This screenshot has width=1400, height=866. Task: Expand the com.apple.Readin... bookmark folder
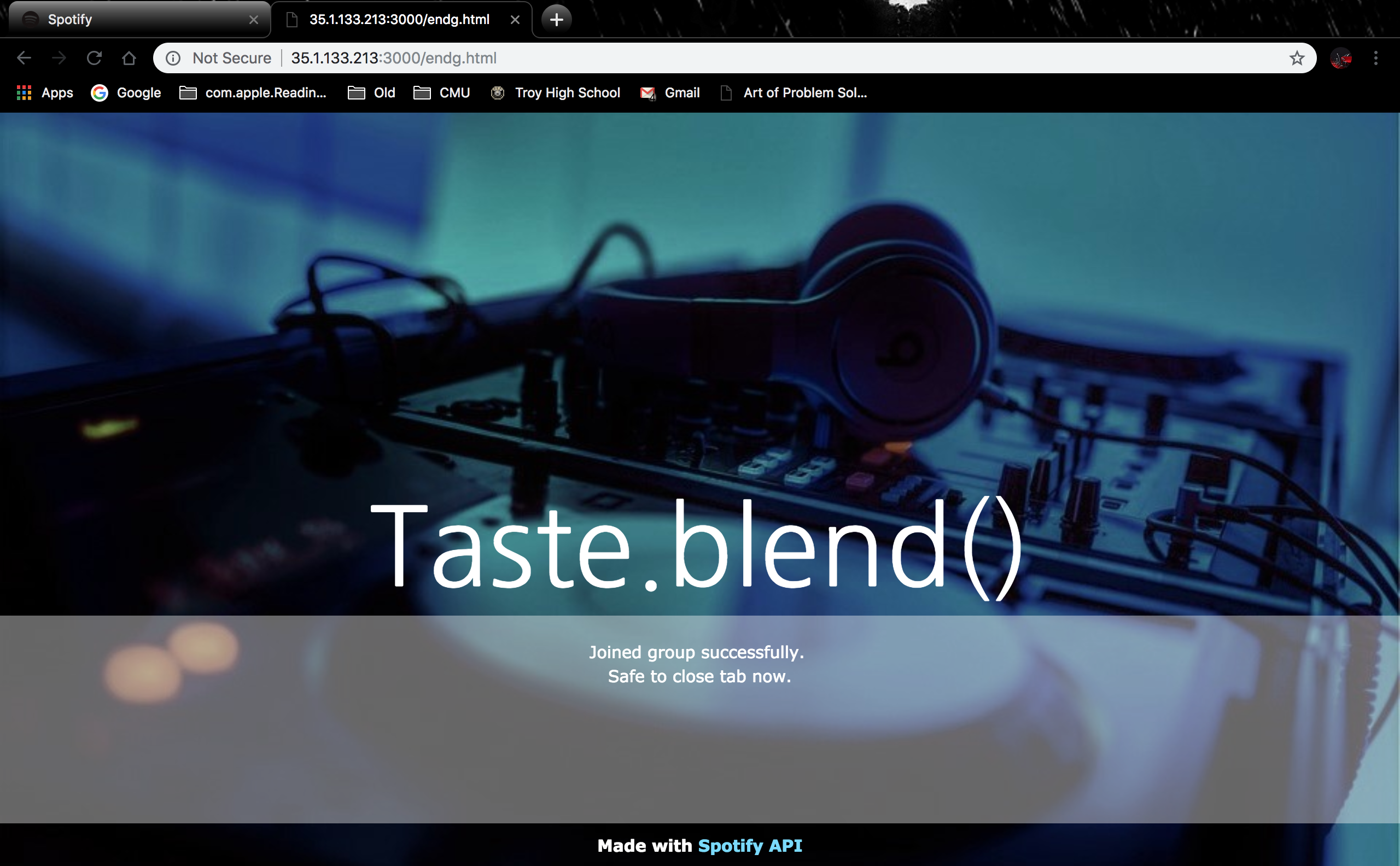[253, 93]
